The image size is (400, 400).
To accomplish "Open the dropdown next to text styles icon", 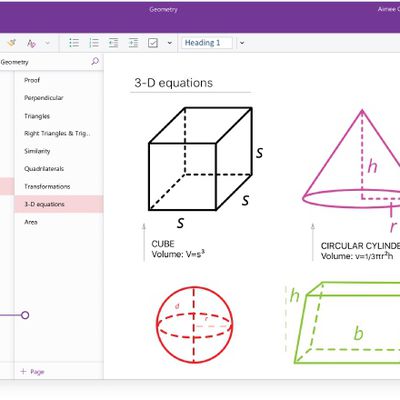I will [x=47, y=43].
